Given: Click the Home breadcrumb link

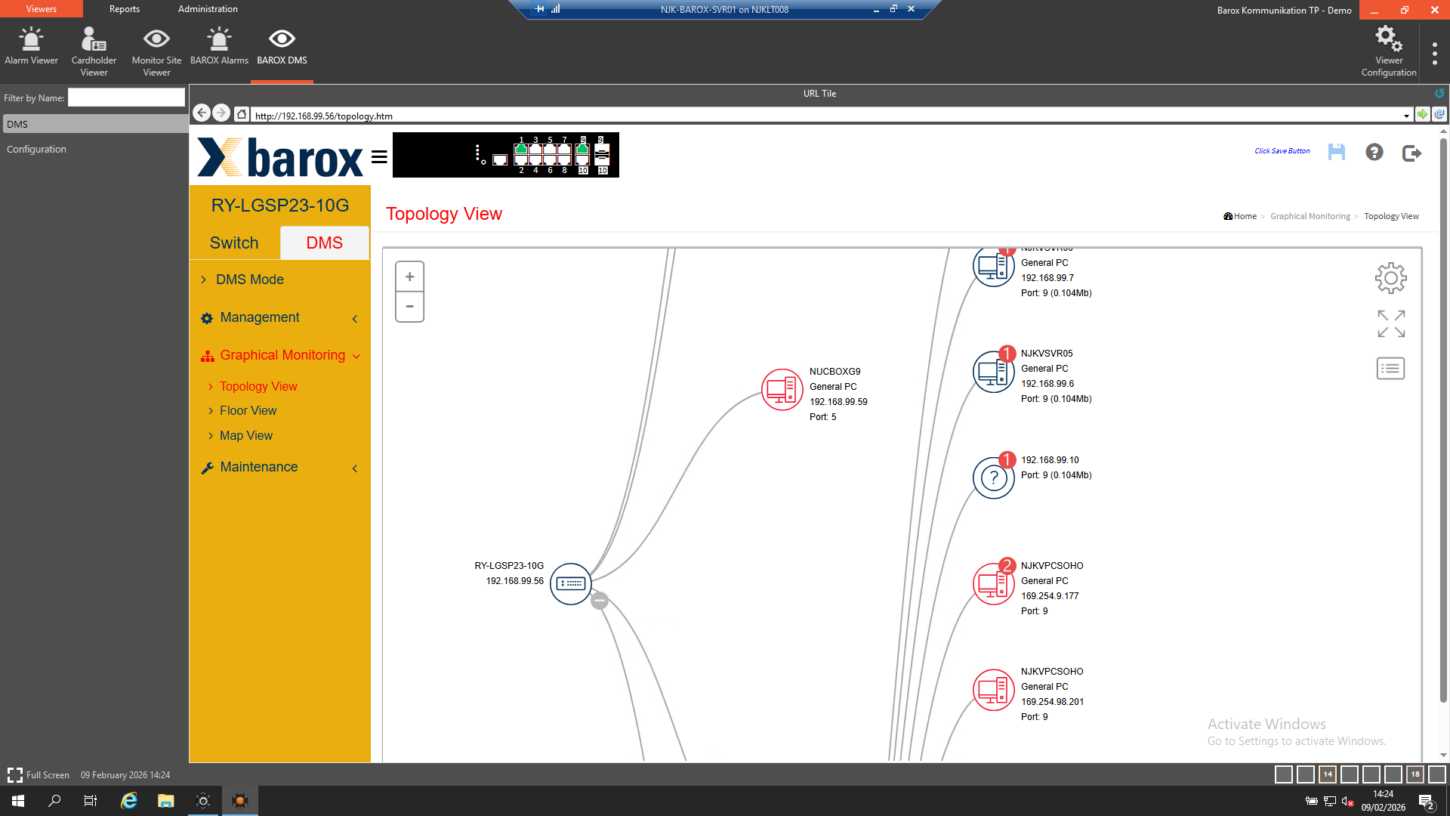Looking at the screenshot, I should point(1245,216).
